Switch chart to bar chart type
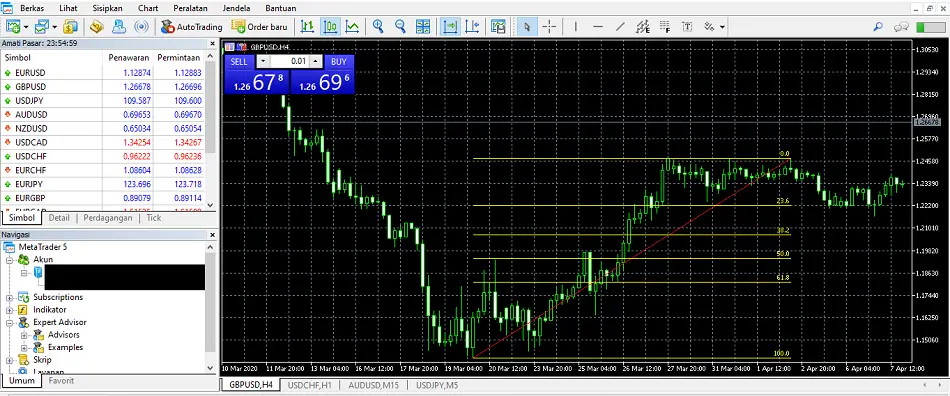The image size is (950, 396). 308,27
